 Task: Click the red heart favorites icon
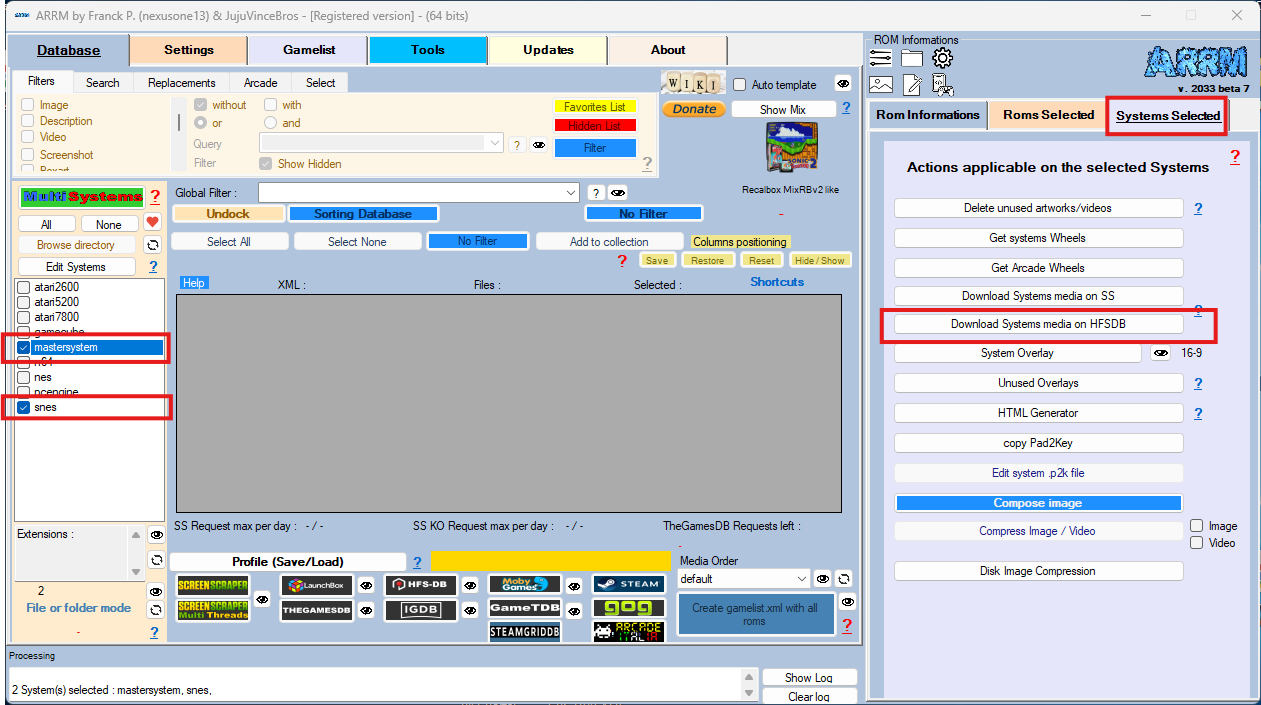[152, 223]
